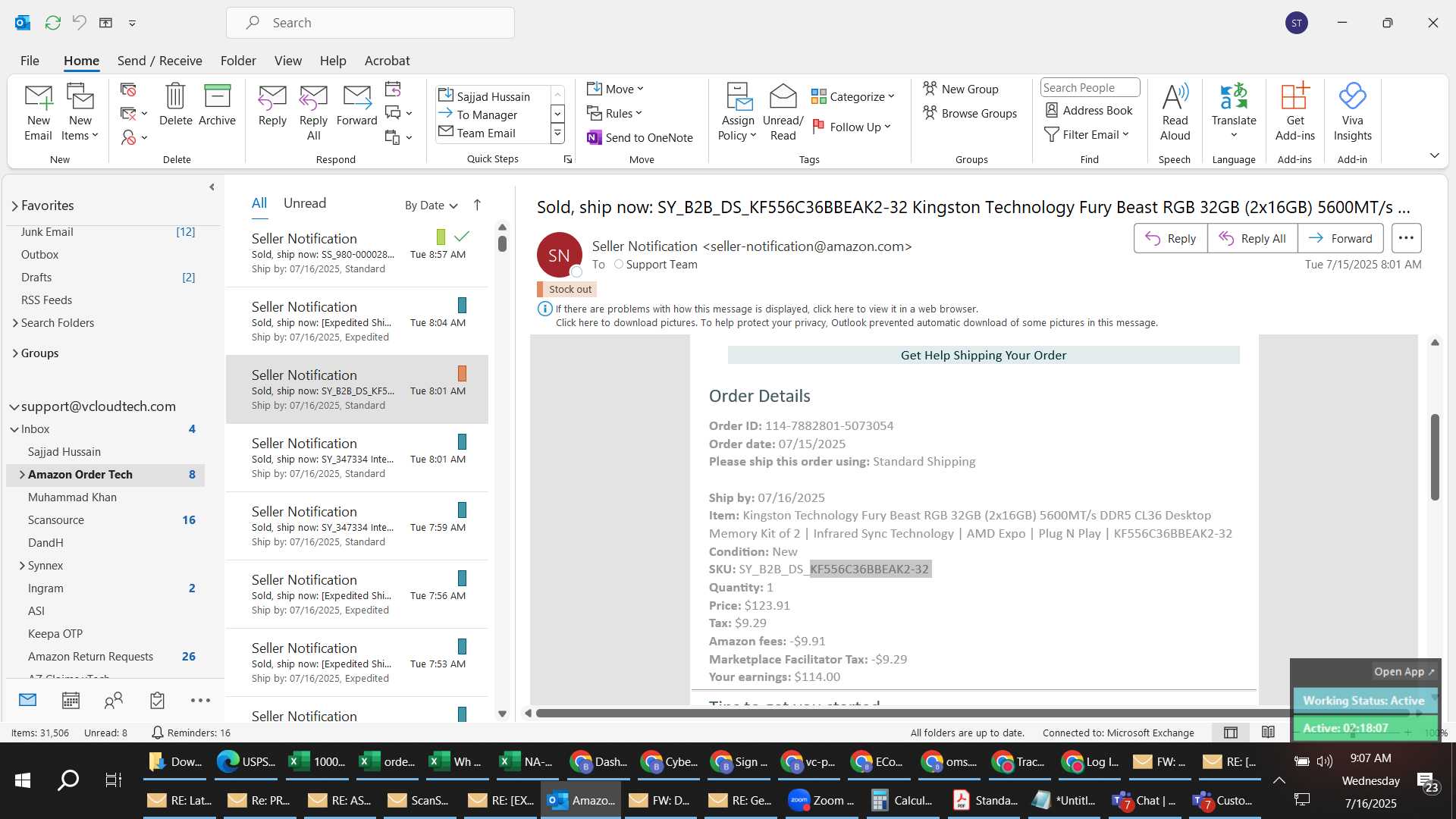Open the Help tab
The image size is (1456, 819).
(333, 61)
